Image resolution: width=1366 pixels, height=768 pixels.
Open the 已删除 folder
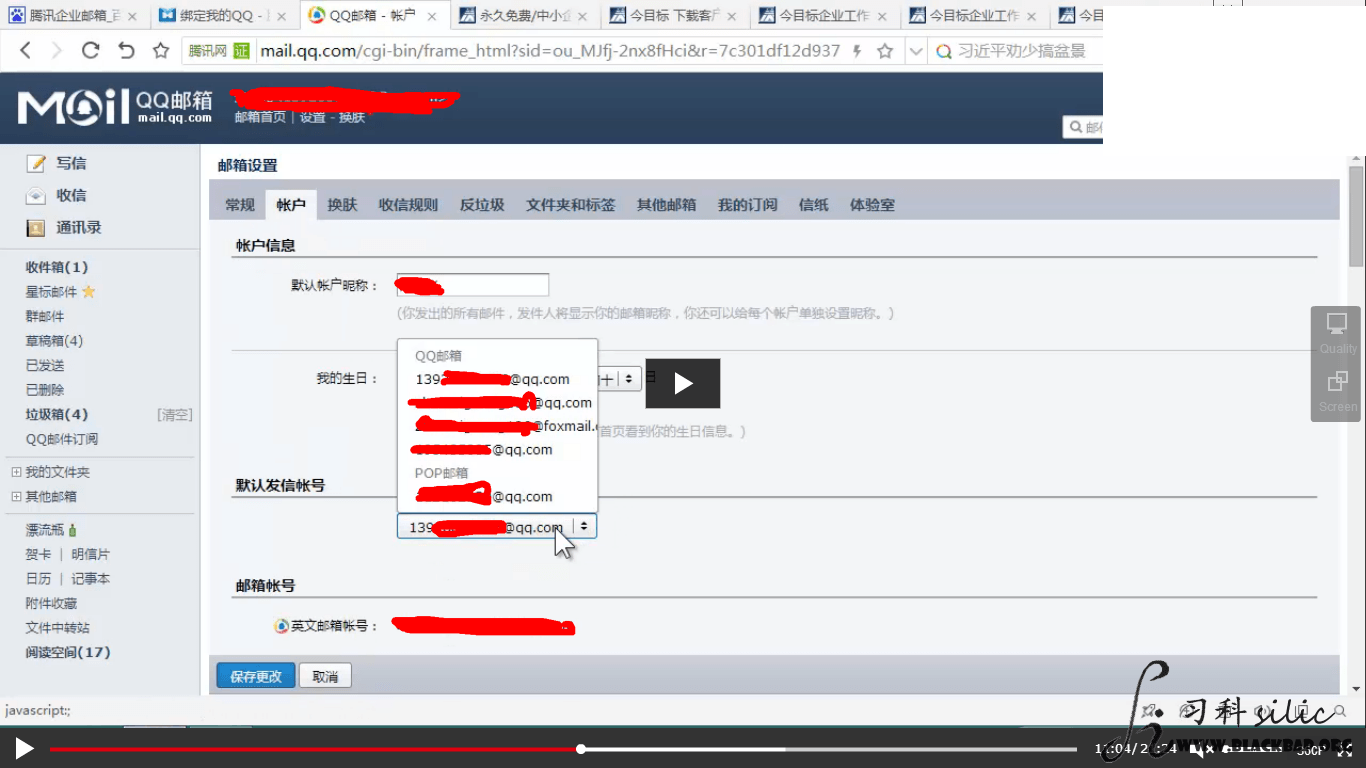click(x=45, y=390)
